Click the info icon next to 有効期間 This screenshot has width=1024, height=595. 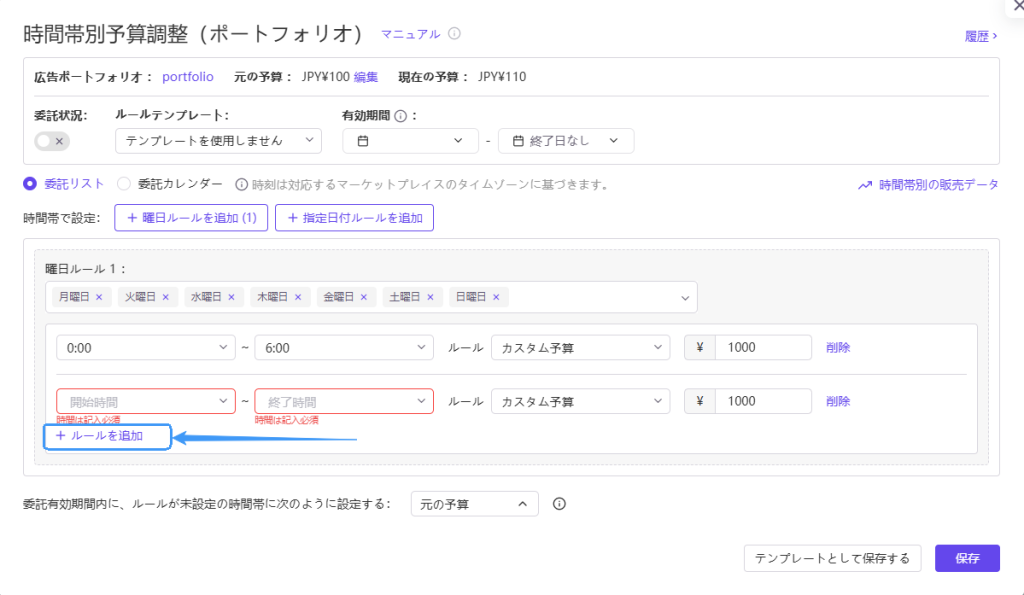pos(401,116)
